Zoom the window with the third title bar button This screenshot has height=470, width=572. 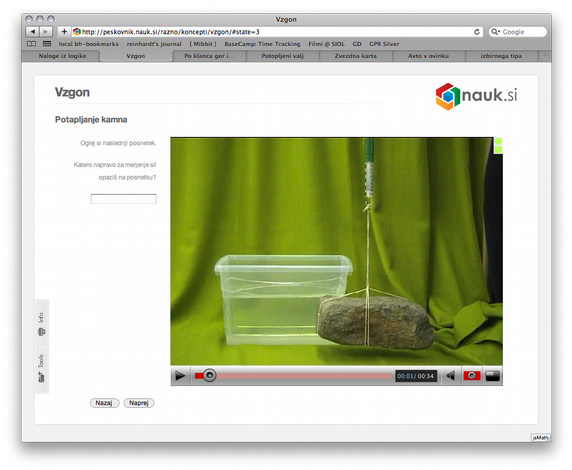pyautogui.click(x=51, y=19)
